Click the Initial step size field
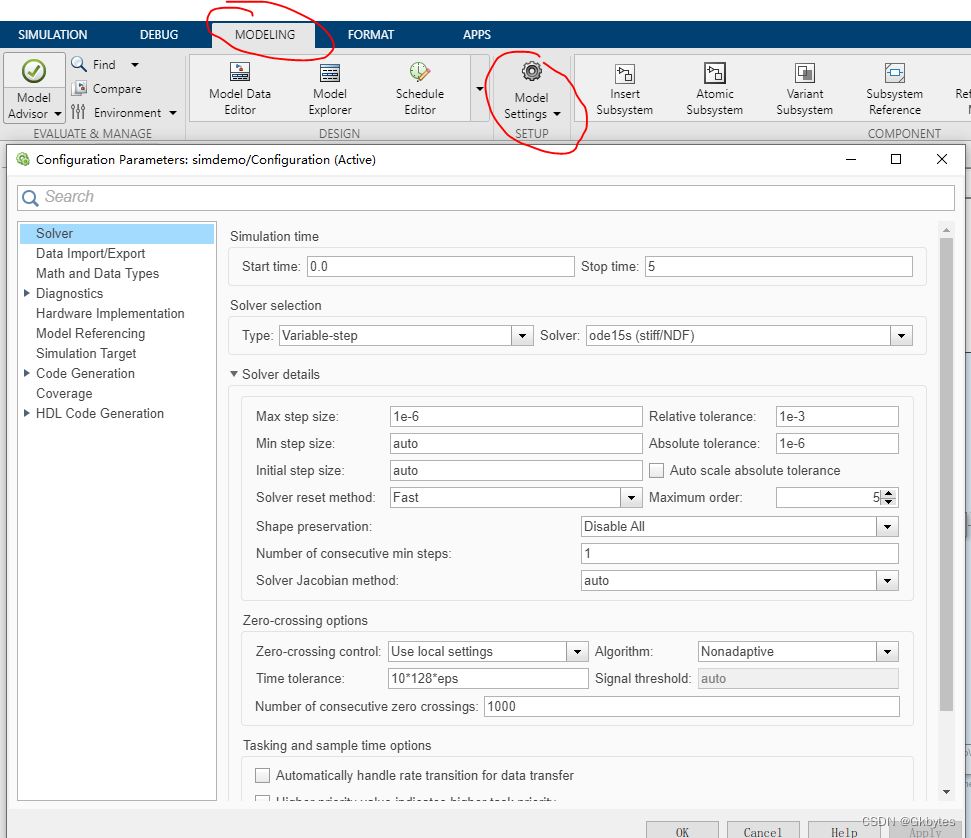This screenshot has height=838, width=971. [x=516, y=470]
